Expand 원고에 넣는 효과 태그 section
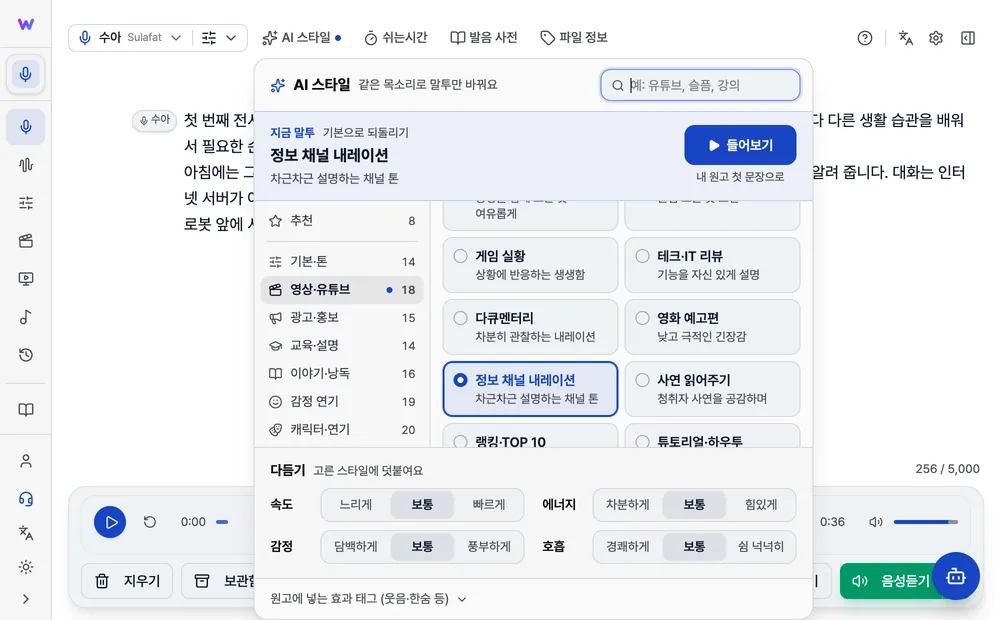The image size is (1000, 620). (x=369, y=599)
